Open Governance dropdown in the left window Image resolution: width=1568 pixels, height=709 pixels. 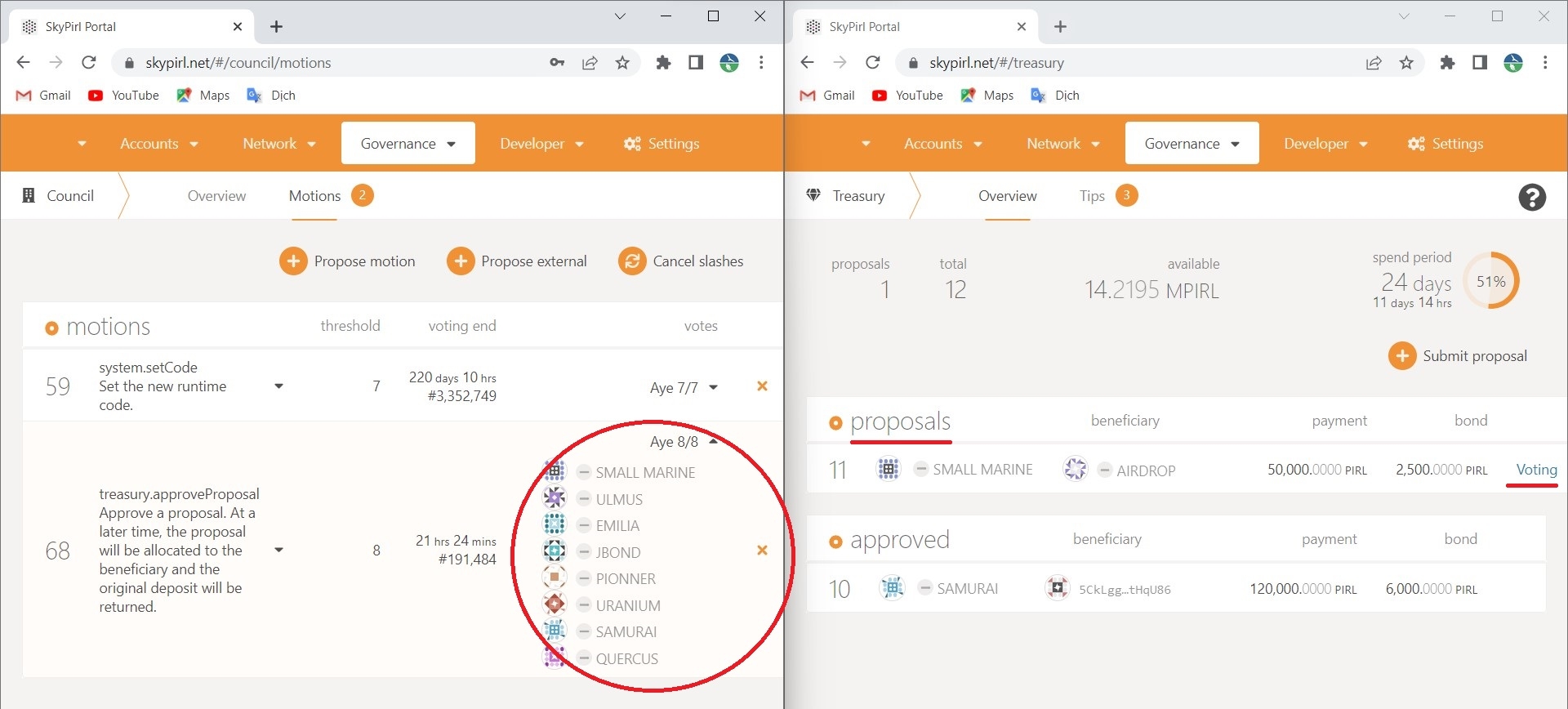pos(408,144)
